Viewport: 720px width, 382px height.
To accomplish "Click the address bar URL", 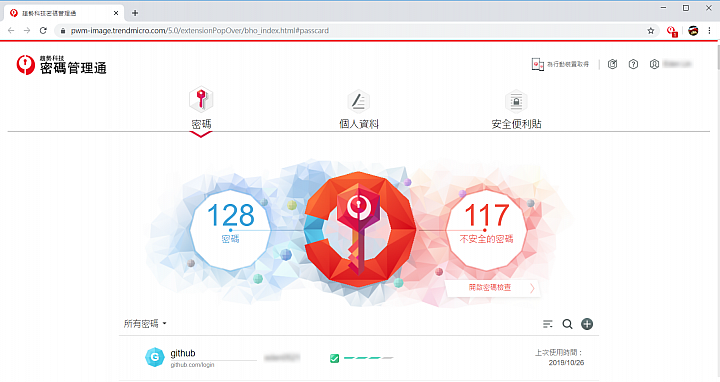I will pos(200,31).
